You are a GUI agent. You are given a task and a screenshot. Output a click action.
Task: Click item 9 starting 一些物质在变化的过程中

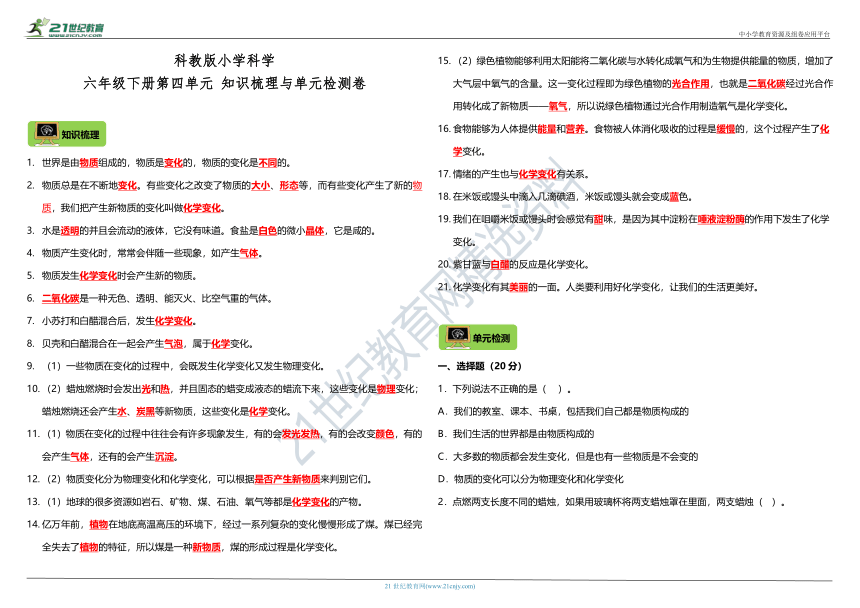coord(176,366)
